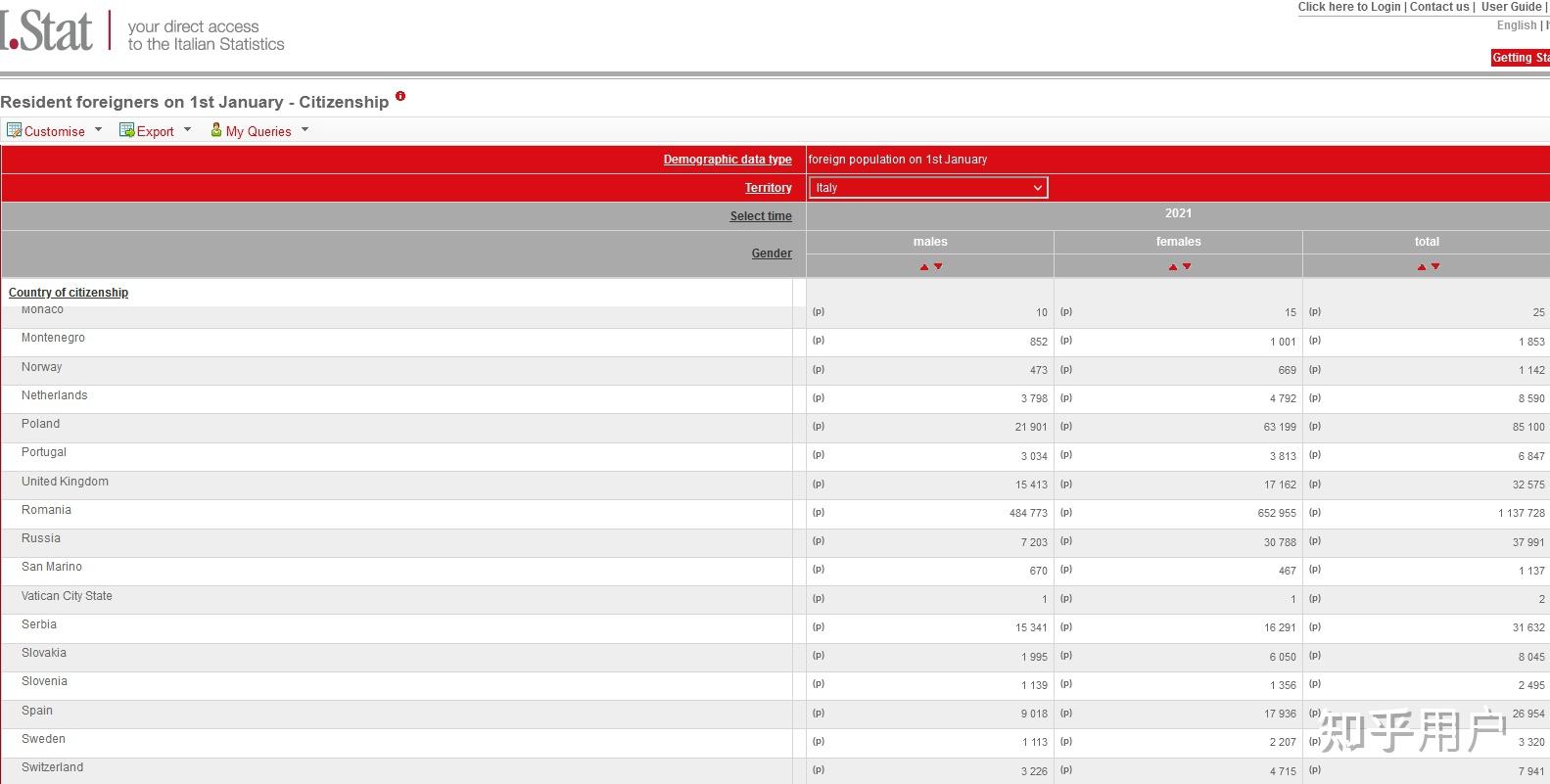Open the Select time link
Screen dimensions: 1550x784
click(761, 216)
